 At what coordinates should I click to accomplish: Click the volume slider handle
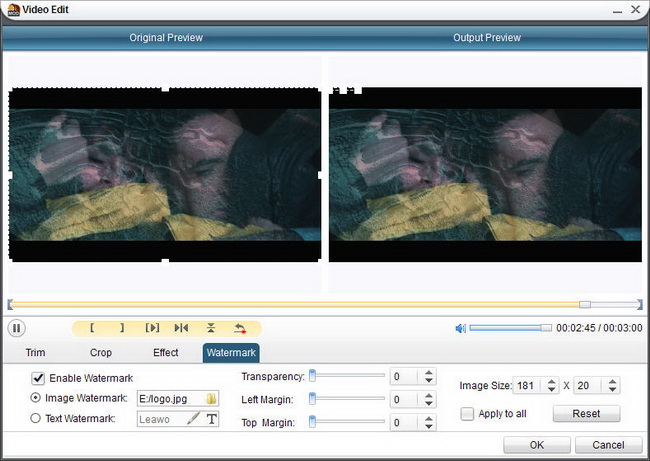pyautogui.click(x=546, y=328)
